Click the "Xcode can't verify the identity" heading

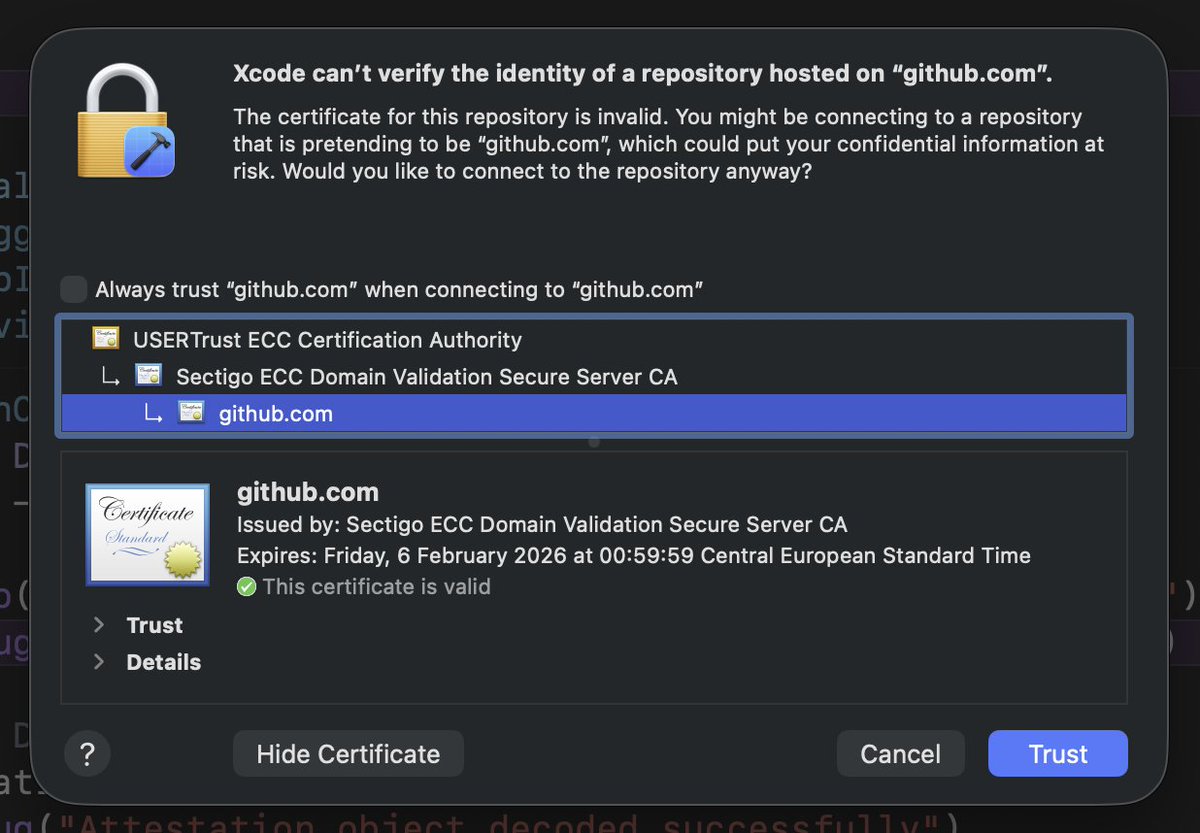[642, 74]
